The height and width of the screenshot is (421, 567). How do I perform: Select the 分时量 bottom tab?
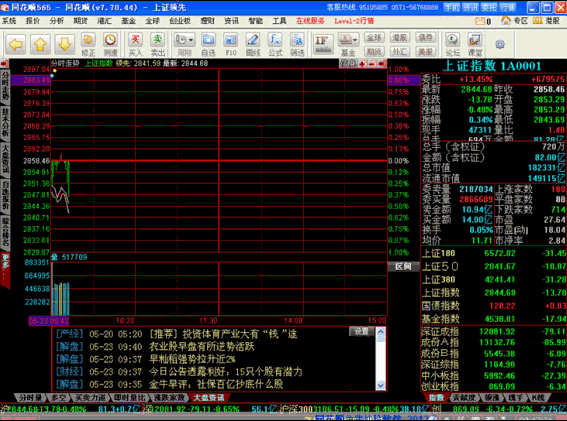[30, 397]
